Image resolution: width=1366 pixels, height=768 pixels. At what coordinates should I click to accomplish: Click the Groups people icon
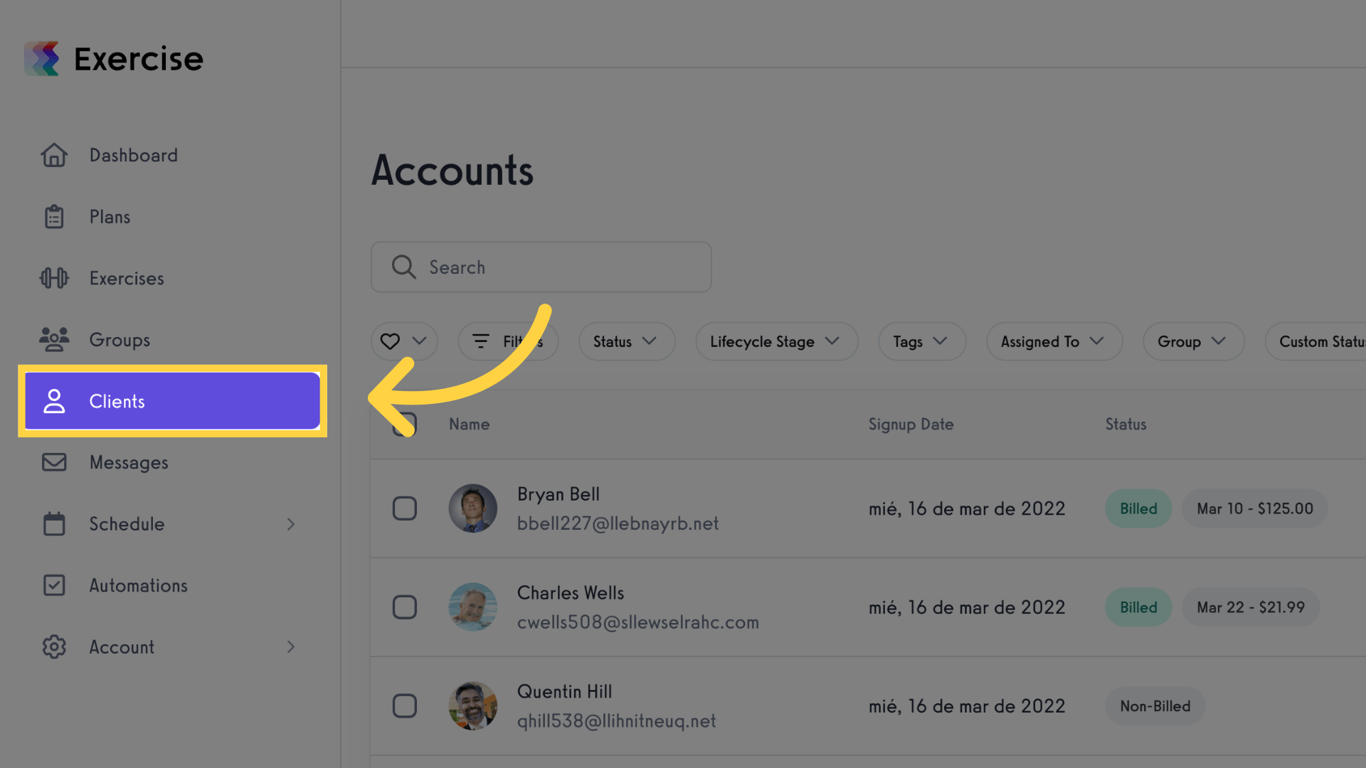click(54, 339)
